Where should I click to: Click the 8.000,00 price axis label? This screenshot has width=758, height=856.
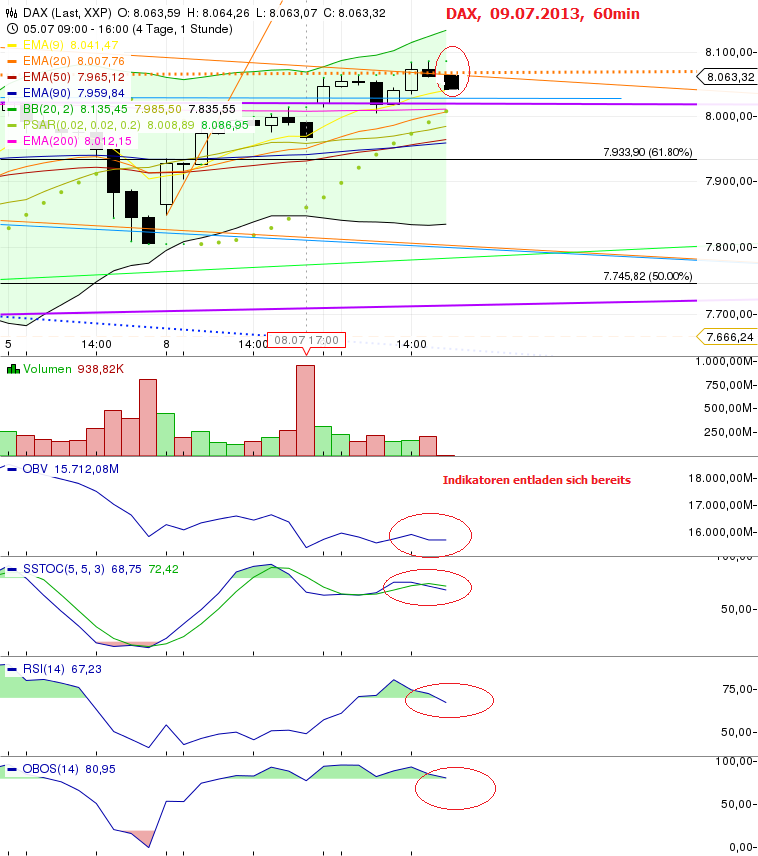729,116
